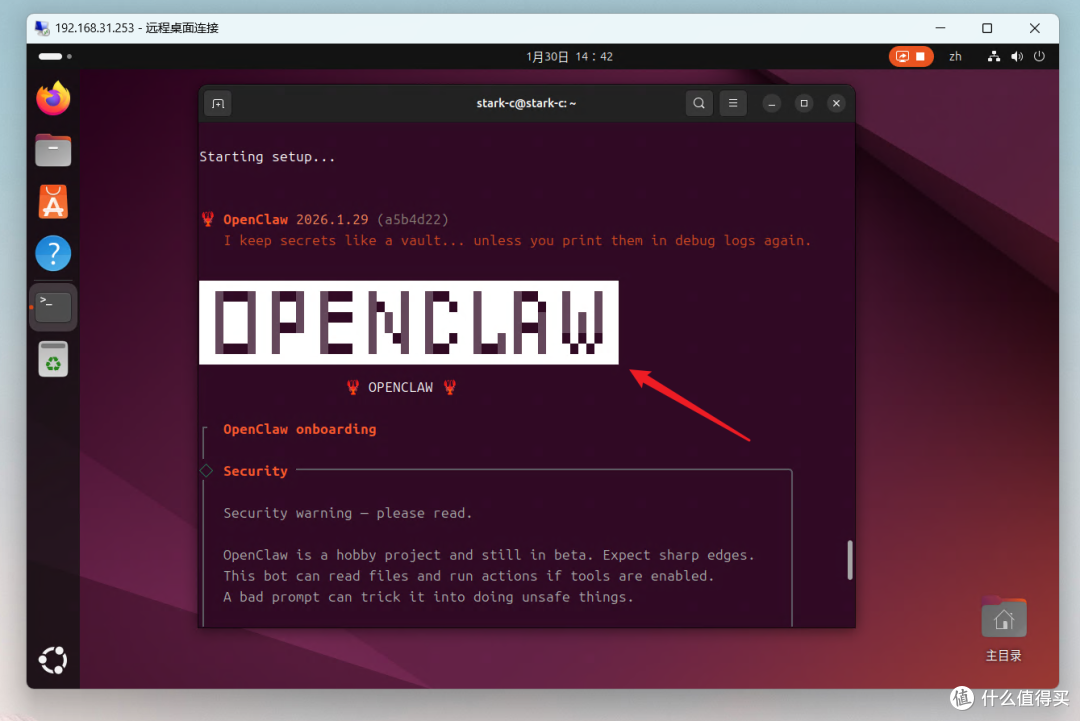This screenshot has width=1080, height=721.
Task: Click the network icon in top bar
Action: (x=993, y=56)
